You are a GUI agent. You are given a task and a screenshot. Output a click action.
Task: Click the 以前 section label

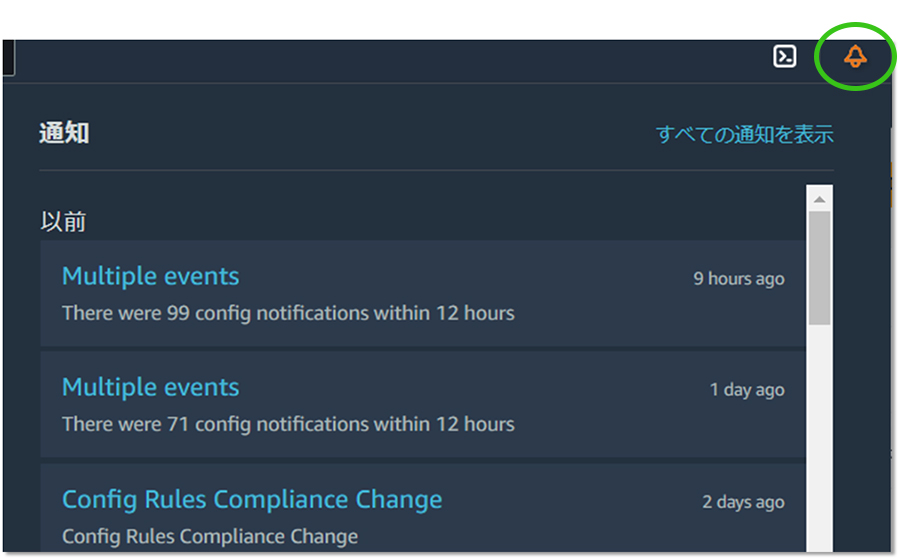[63, 221]
